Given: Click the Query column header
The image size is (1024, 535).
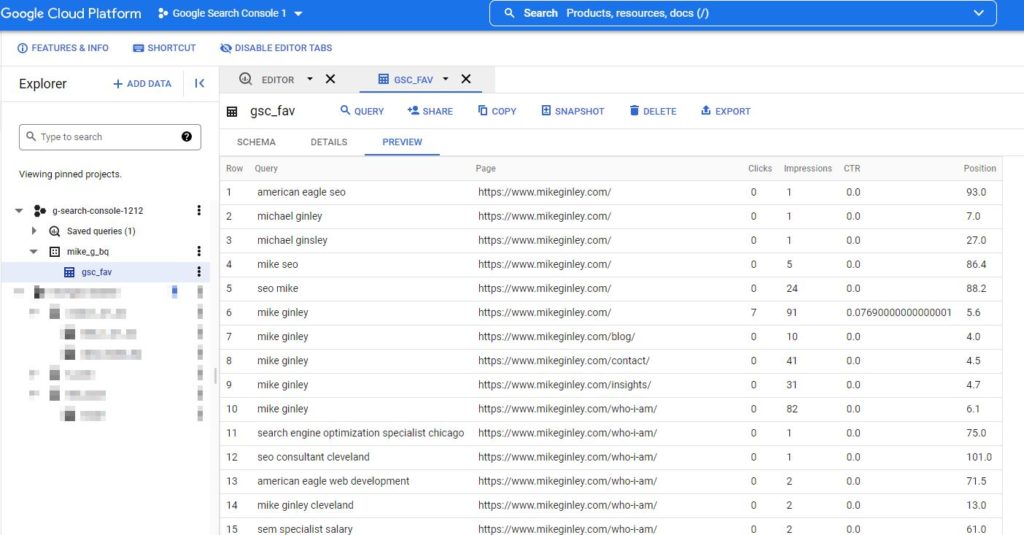Looking at the screenshot, I should tap(266, 169).
